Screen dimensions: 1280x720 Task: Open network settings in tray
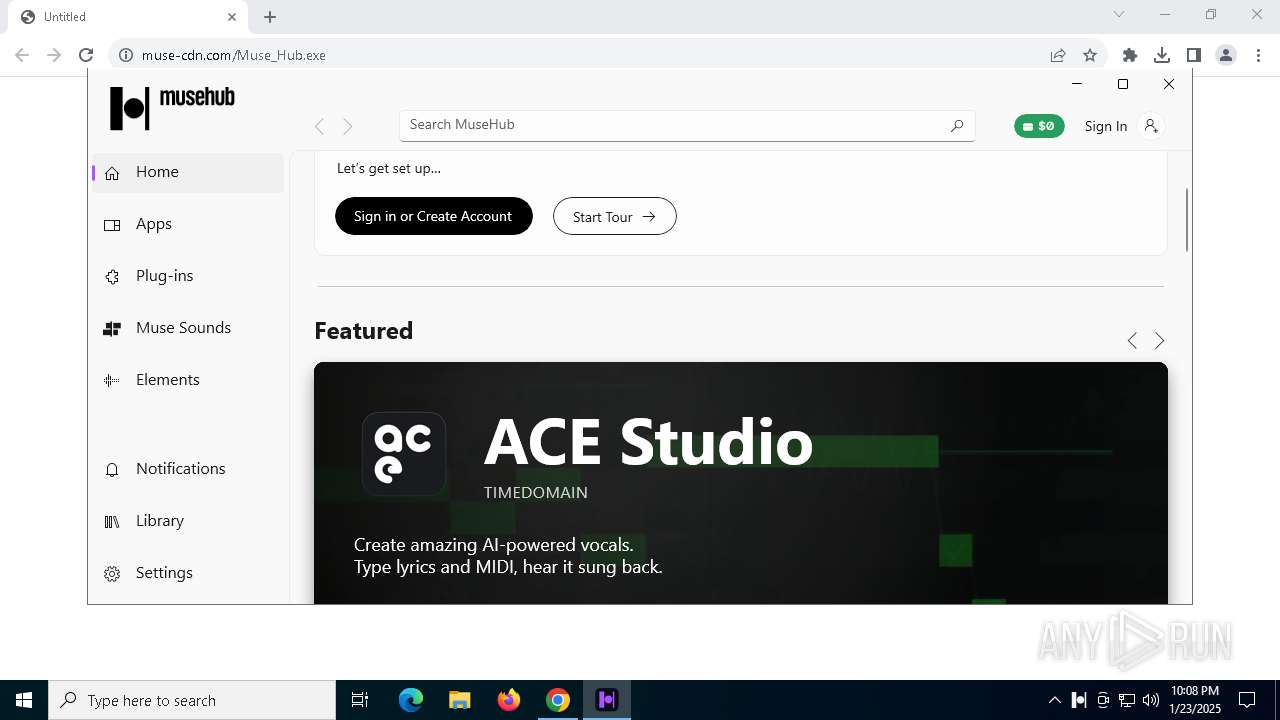[1127, 700]
